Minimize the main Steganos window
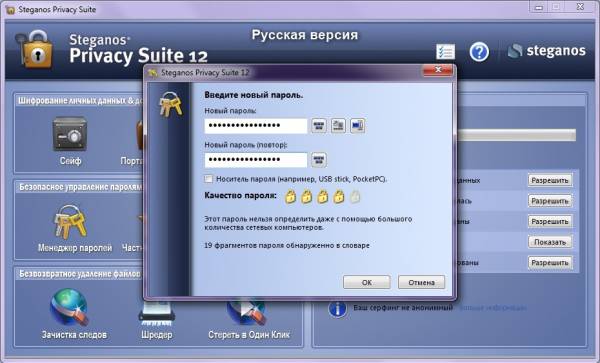Image resolution: width=600 pixels, height=363 pixels. (x=538, y=7)
